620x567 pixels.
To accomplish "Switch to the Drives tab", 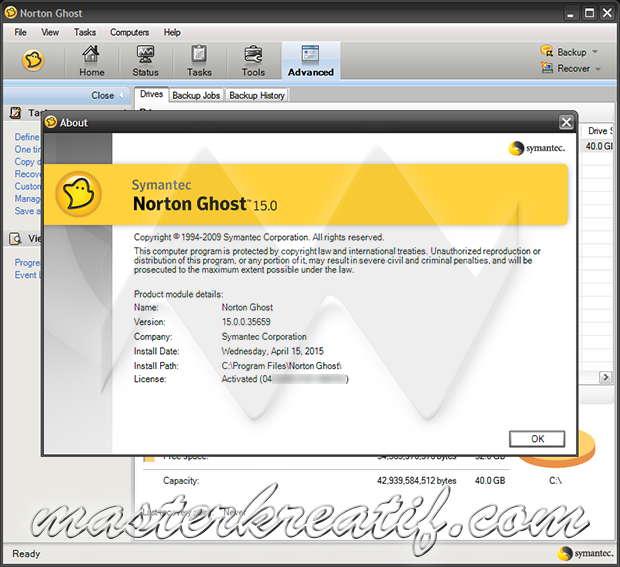I will [151, 94].
